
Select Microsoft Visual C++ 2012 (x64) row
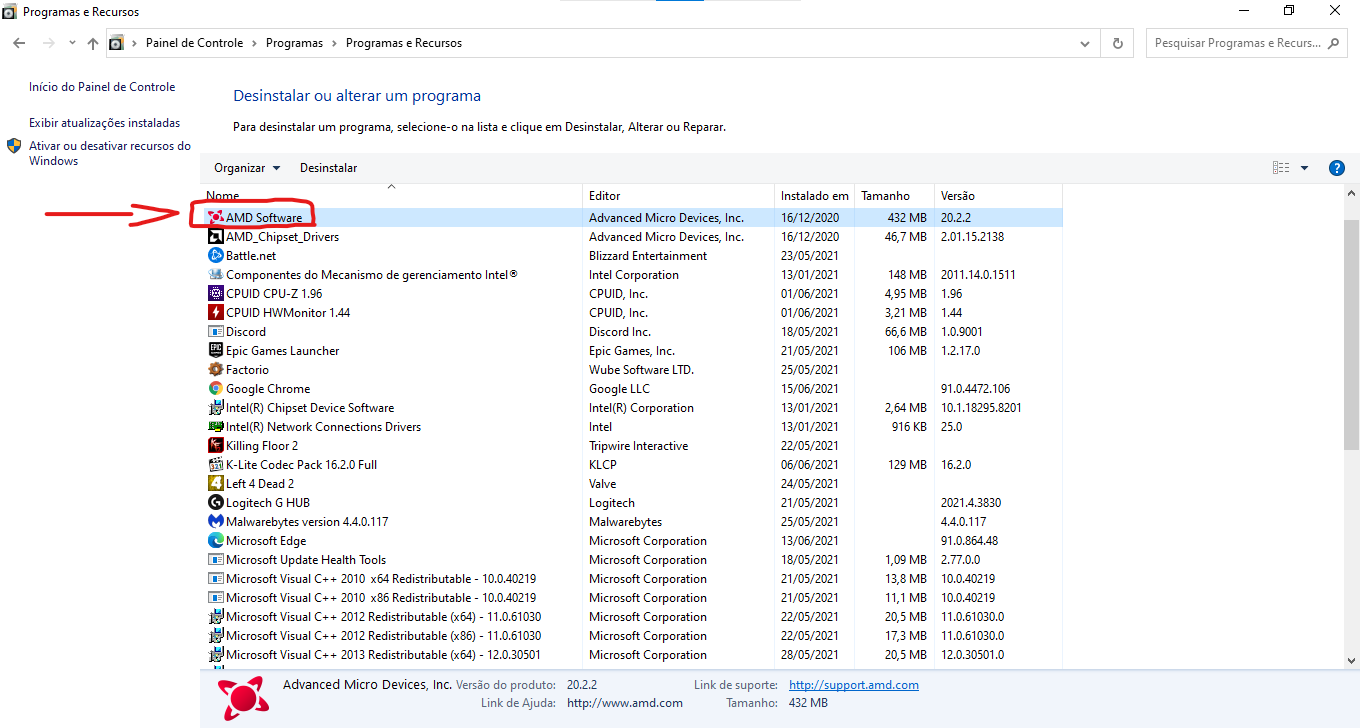[632, 617]
